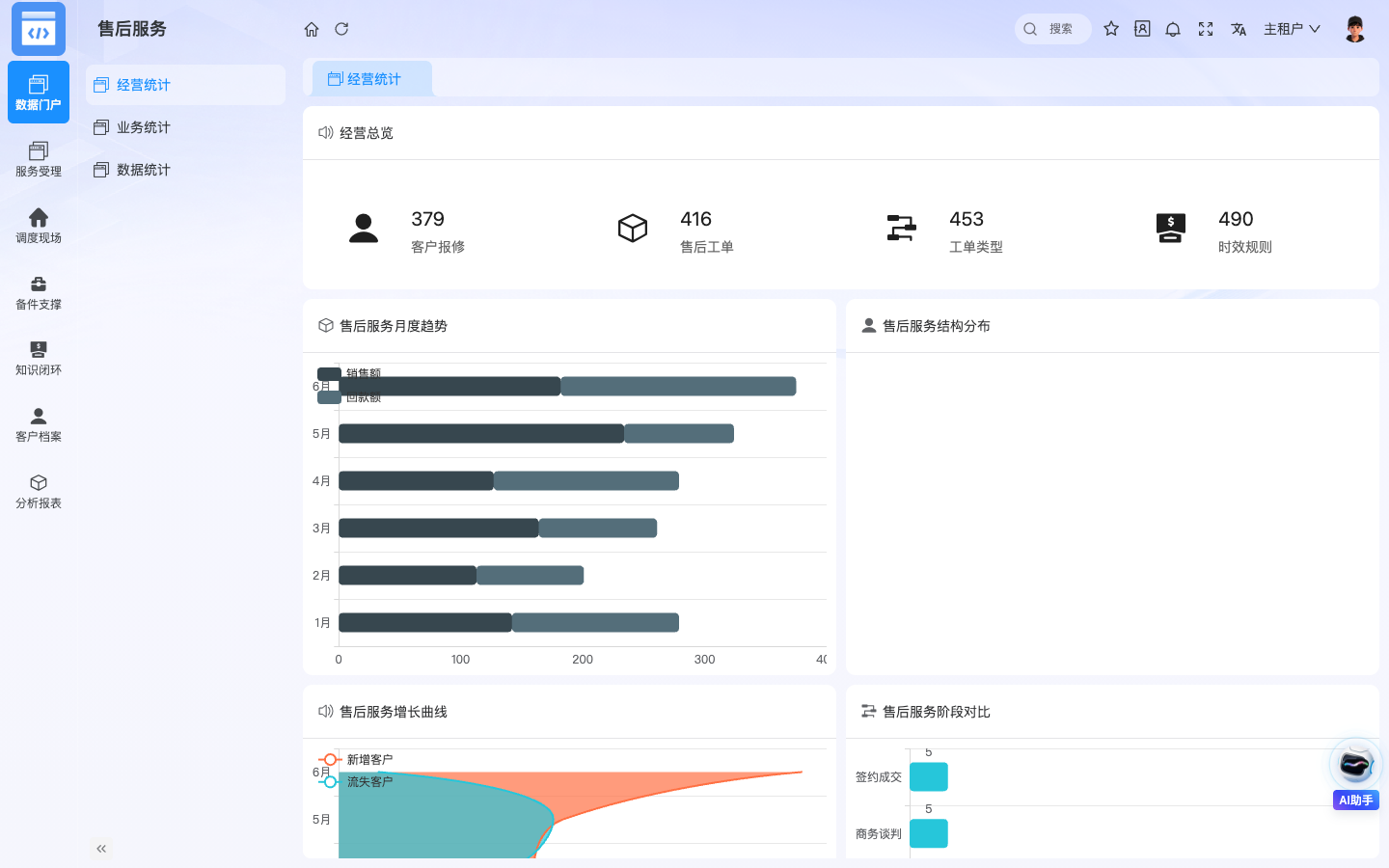Click the 搜索 search field

1053,29
